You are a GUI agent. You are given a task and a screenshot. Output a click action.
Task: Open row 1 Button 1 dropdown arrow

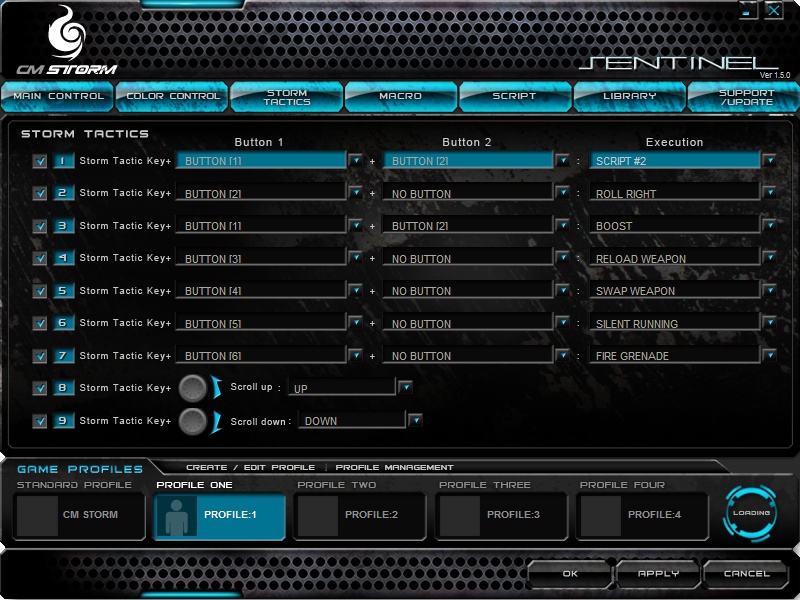coord(356,160)
